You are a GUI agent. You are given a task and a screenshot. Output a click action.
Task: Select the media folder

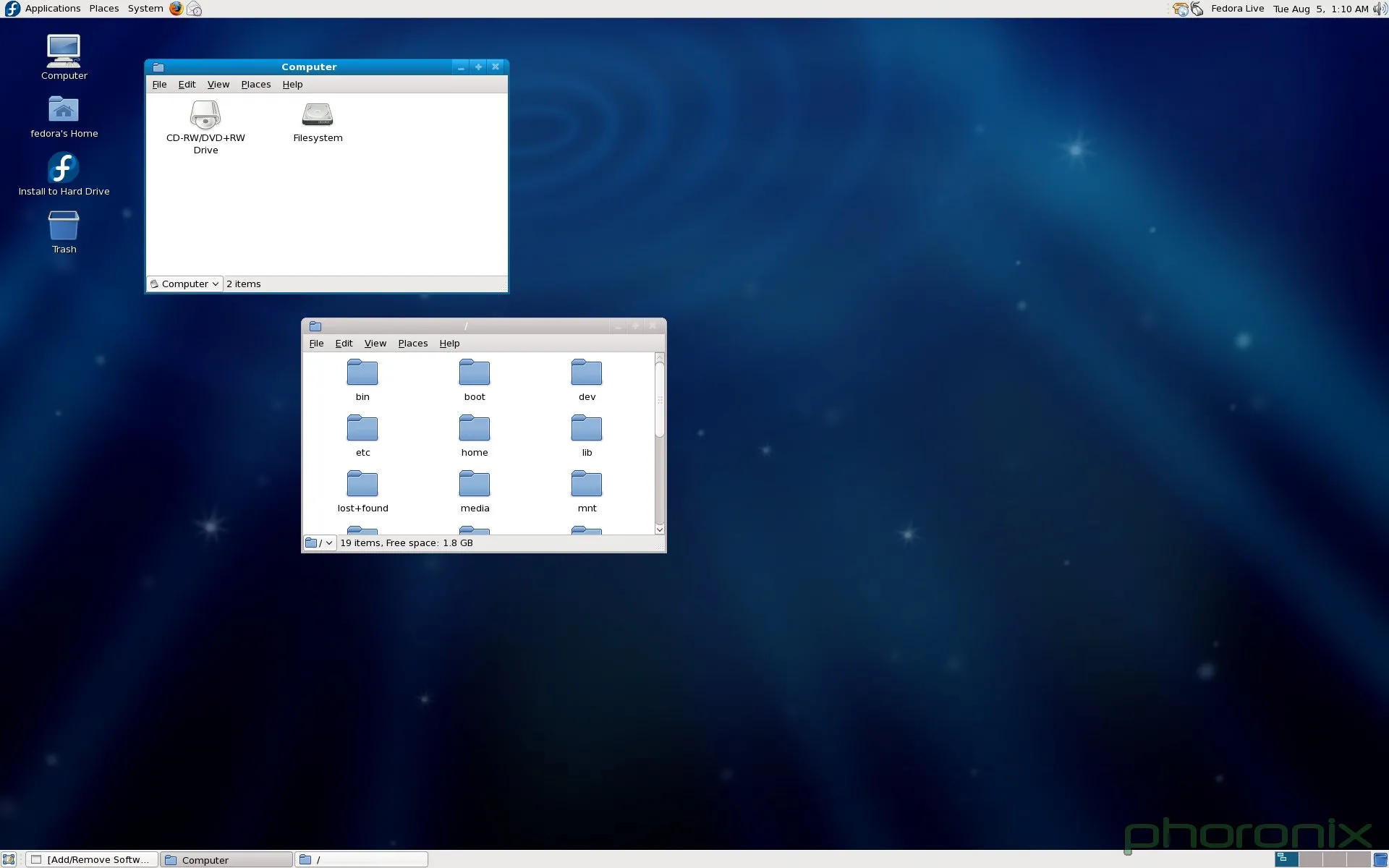pyautogui.click(x=475, y=485)
